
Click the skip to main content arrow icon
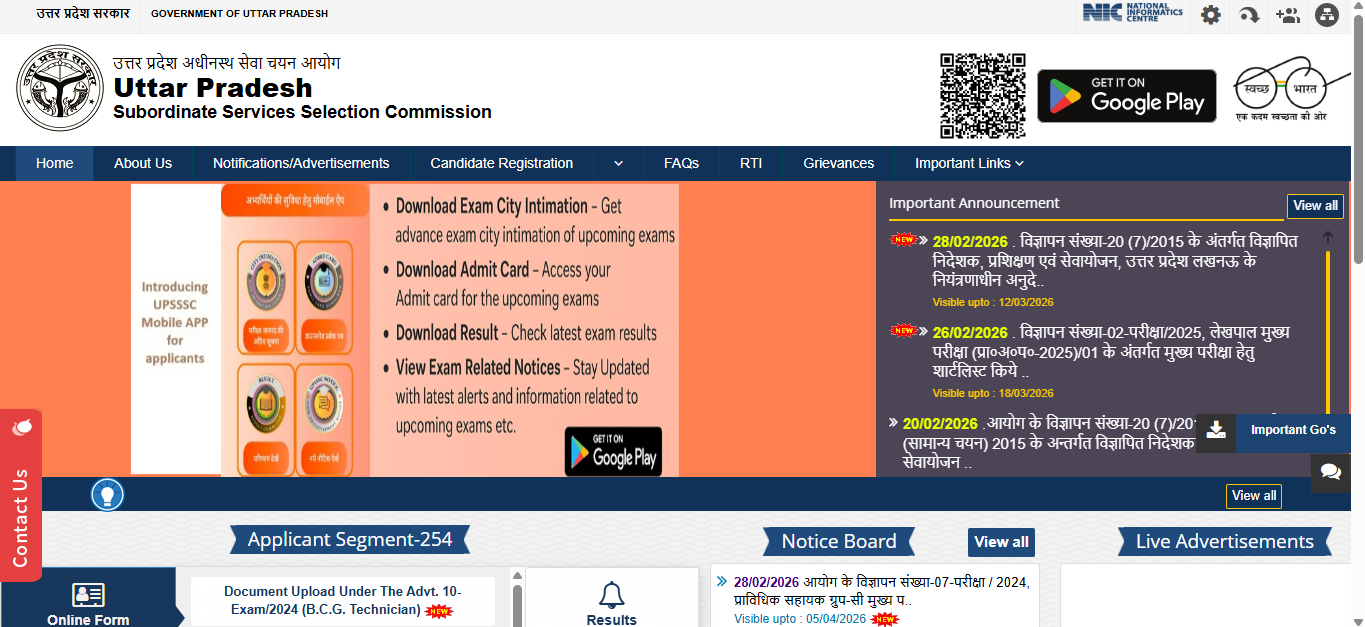click(x=1249, y=15)
